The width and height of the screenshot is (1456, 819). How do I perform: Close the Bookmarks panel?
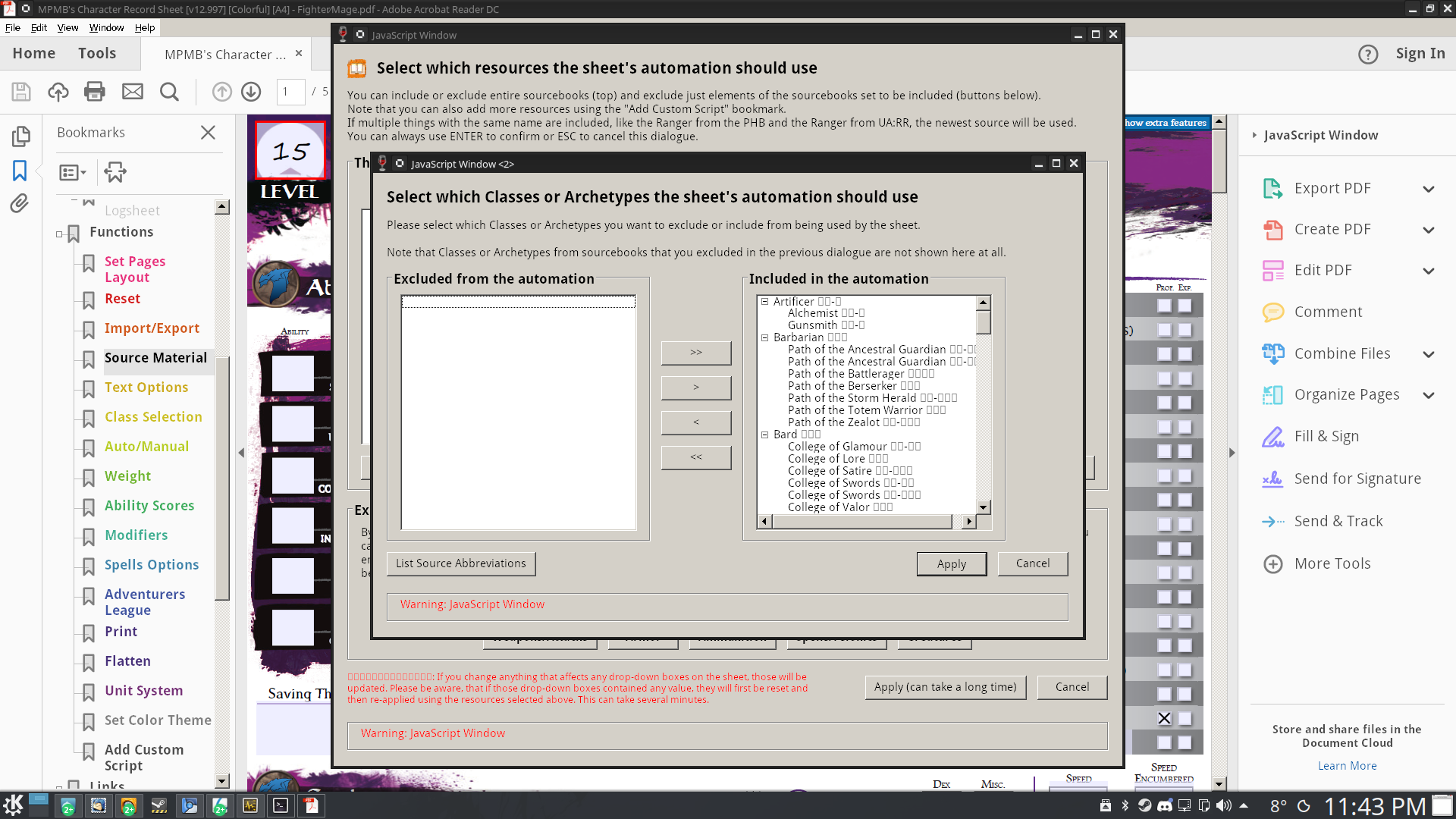point(208,132)
